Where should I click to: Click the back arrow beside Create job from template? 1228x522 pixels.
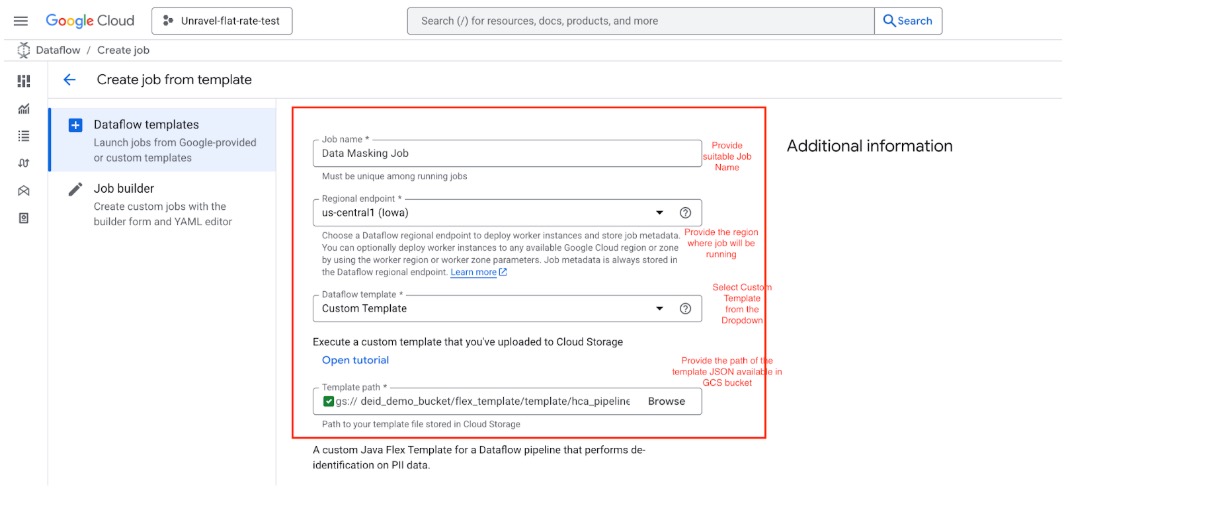69,80
